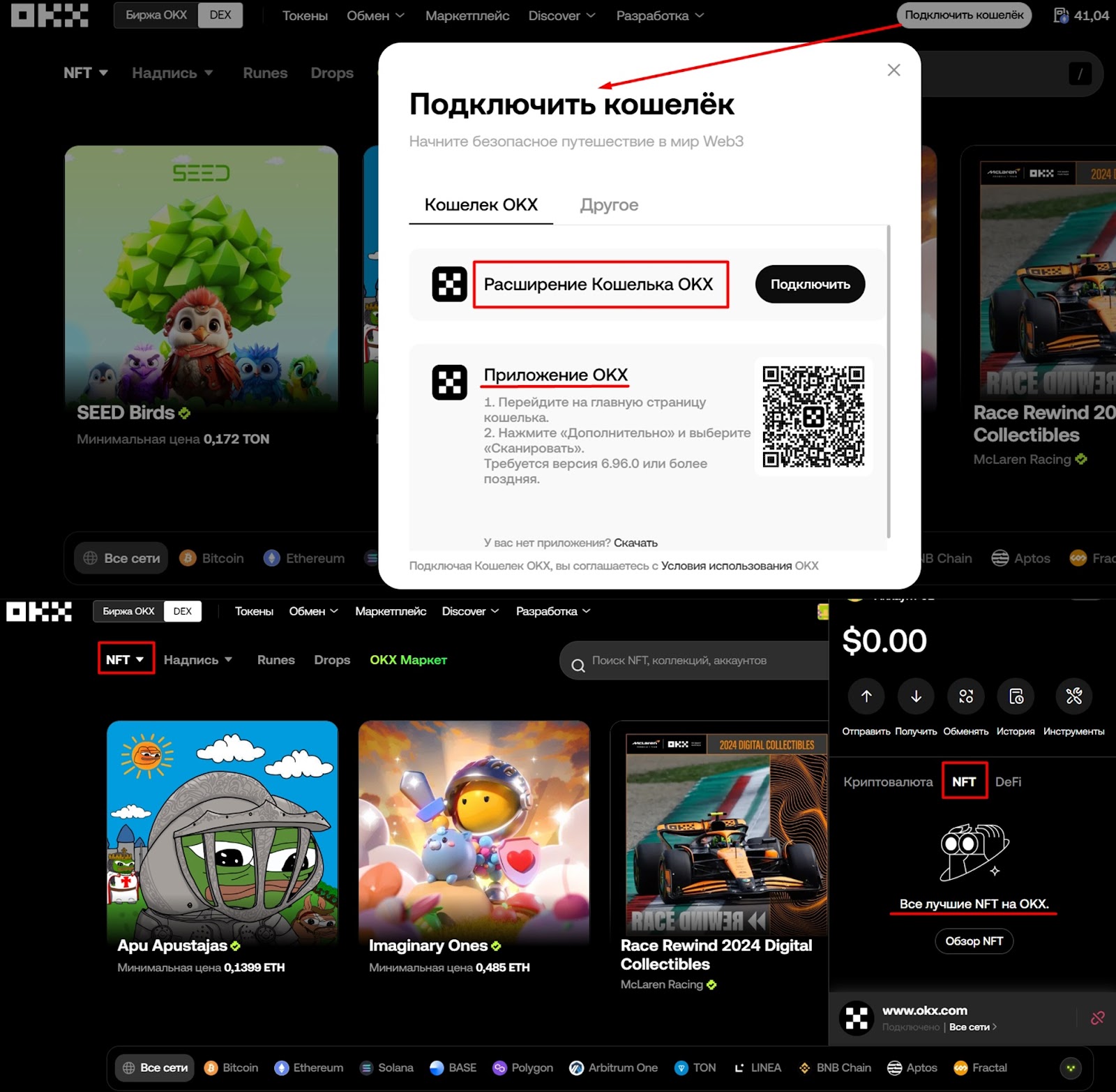The height and width of the screenshot is (1092, 1116).
Task: Click the Обзор NFT button
Action: [974, 941]
